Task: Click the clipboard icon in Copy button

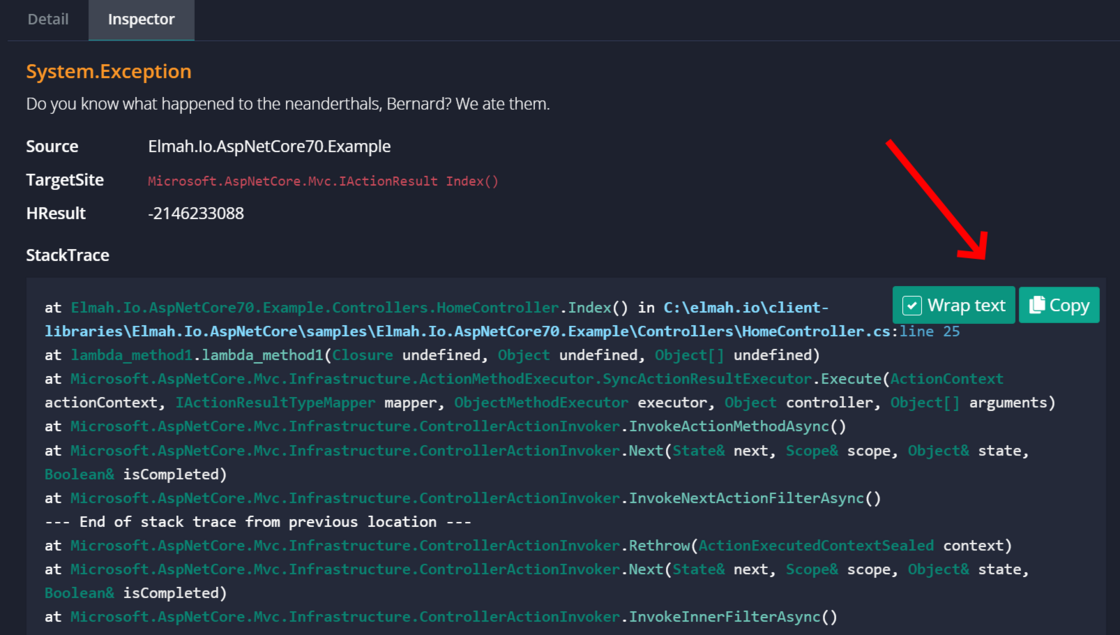Action: coord(1036,305)
